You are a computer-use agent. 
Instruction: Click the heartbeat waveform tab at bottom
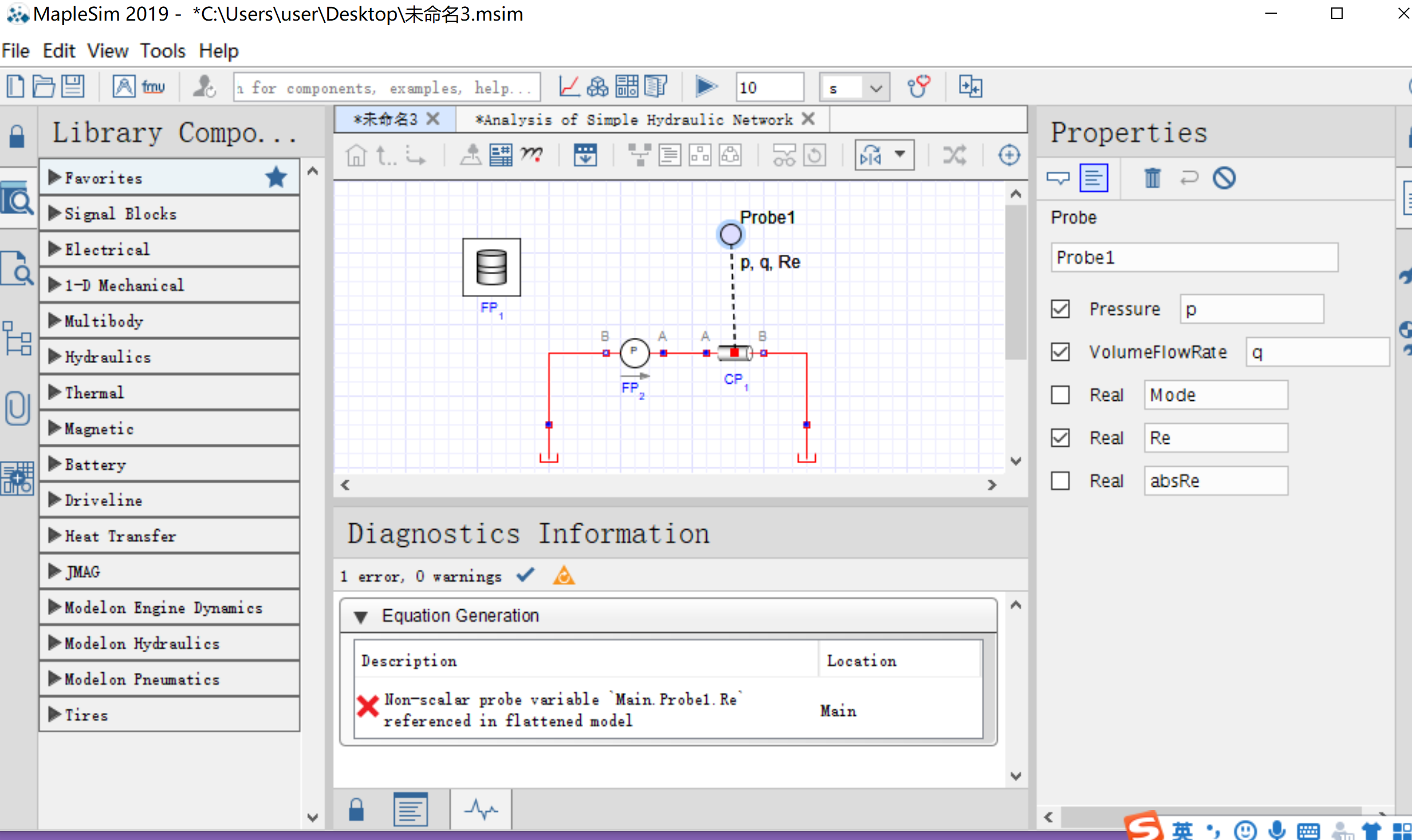tap(481, 810)
